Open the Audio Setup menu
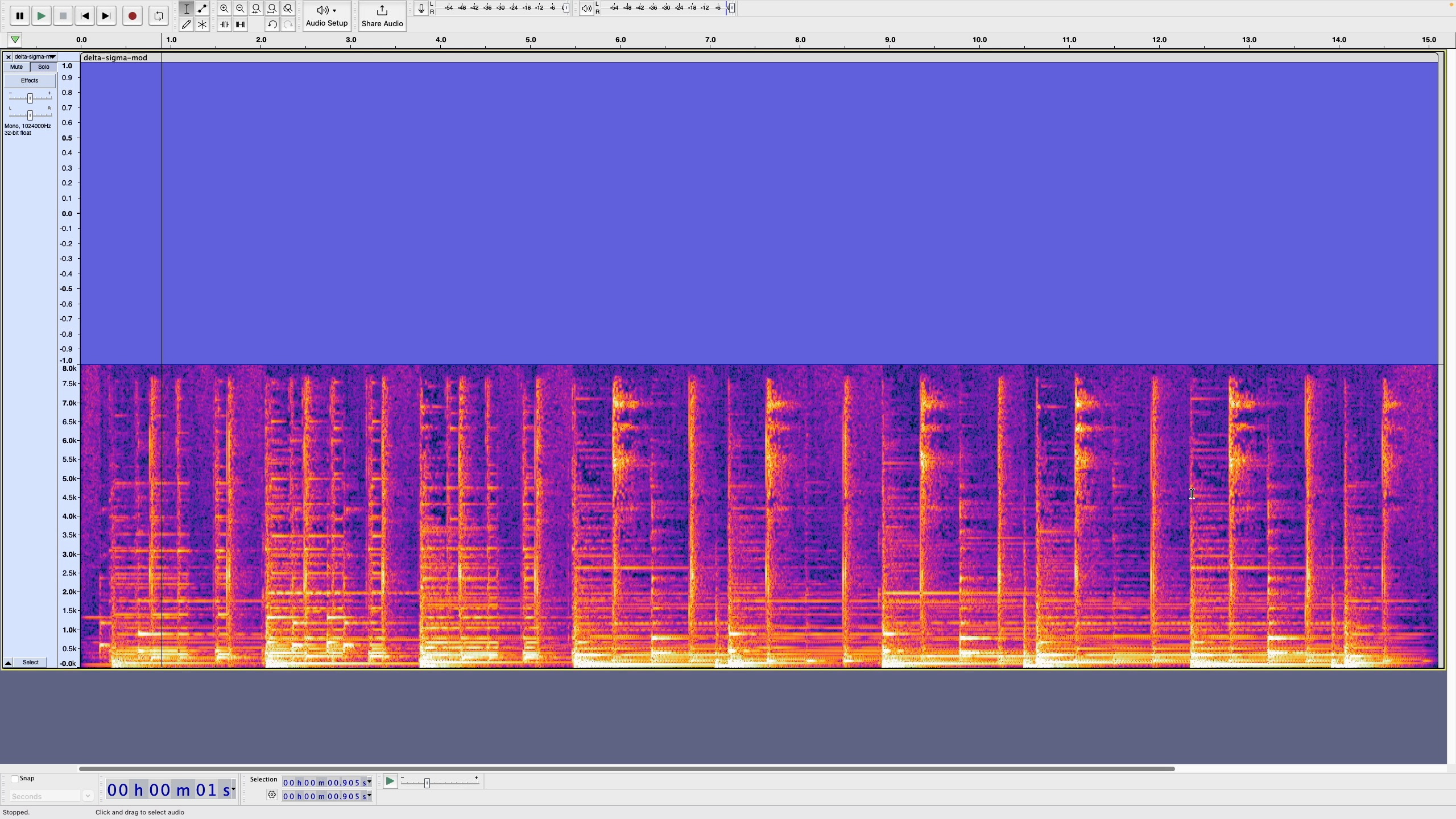The width and height of the screenshot is (1456, 819). (x=326, y=16)
